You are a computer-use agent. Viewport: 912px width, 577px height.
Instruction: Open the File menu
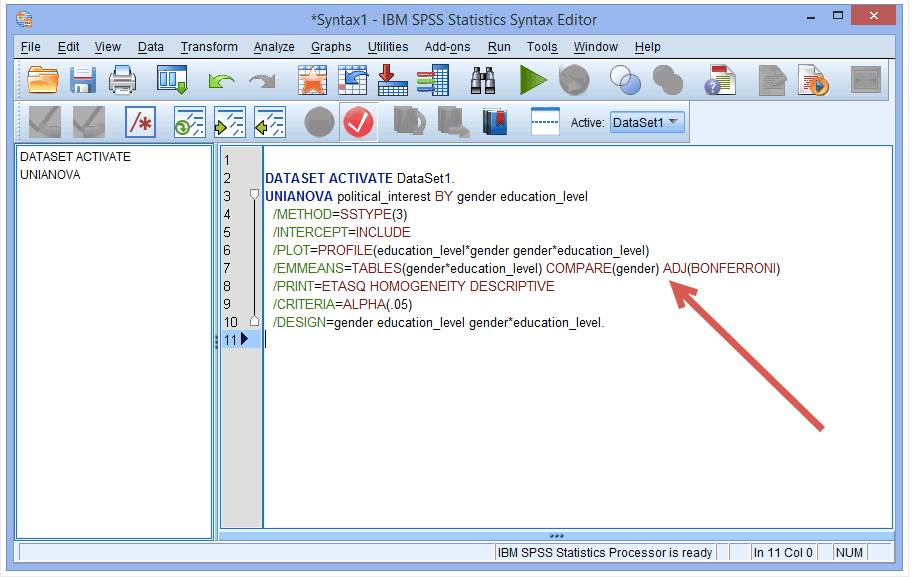click(30, 47)
